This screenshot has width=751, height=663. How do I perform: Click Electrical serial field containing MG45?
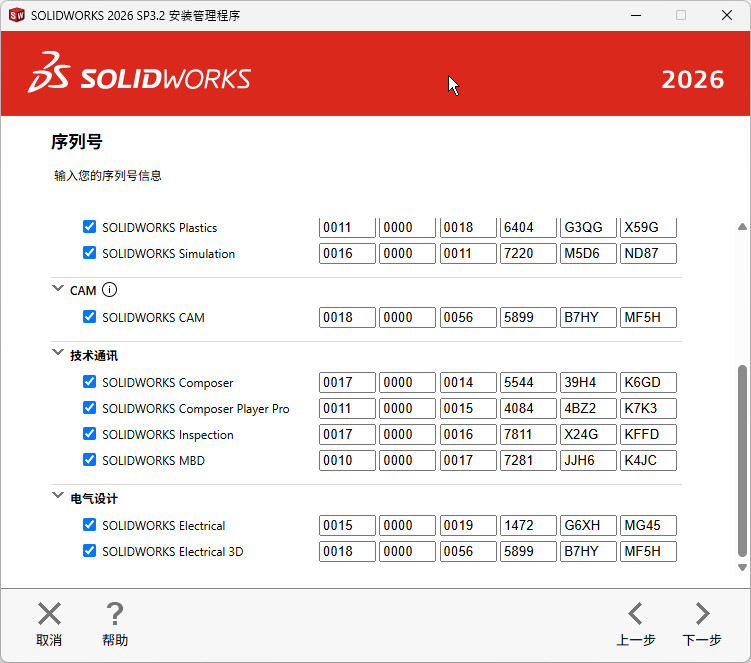pos(649,526)
